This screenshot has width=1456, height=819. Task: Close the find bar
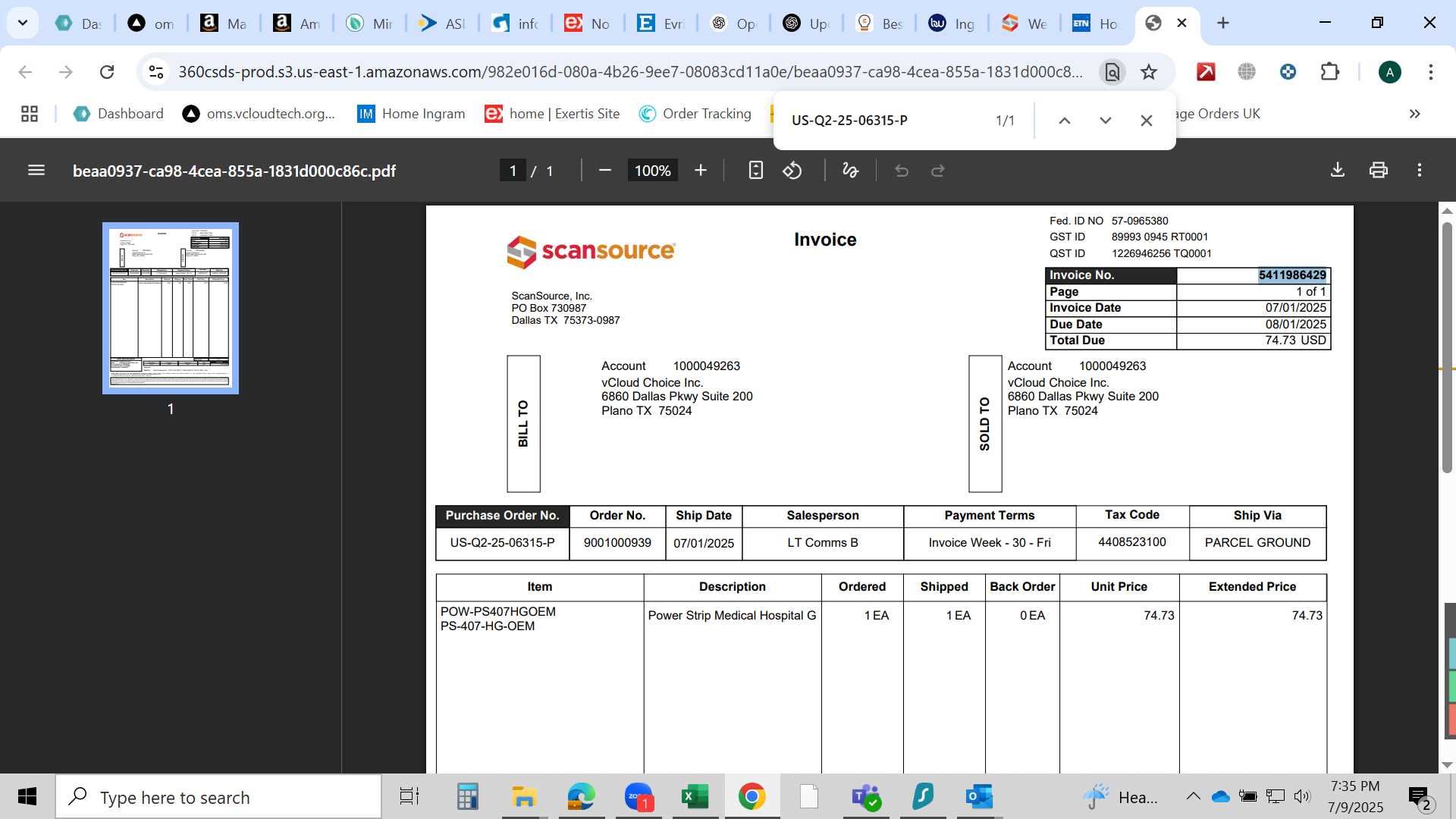click(1147, 121)
